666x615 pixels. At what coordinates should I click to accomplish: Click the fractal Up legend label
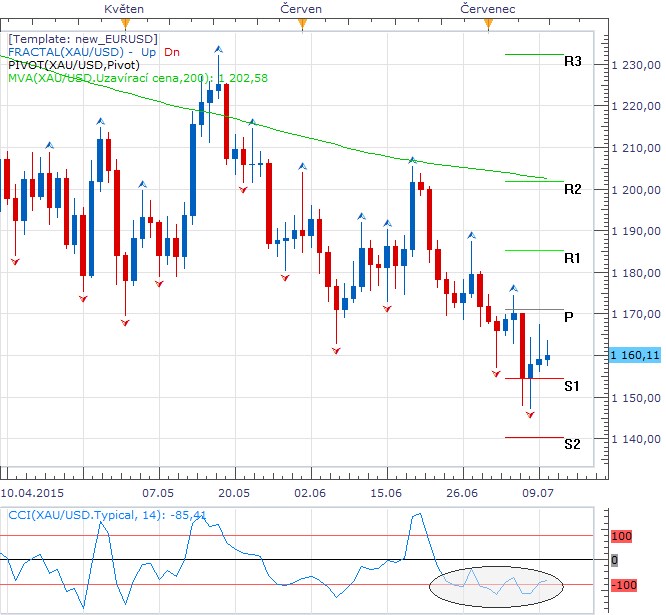148,52
